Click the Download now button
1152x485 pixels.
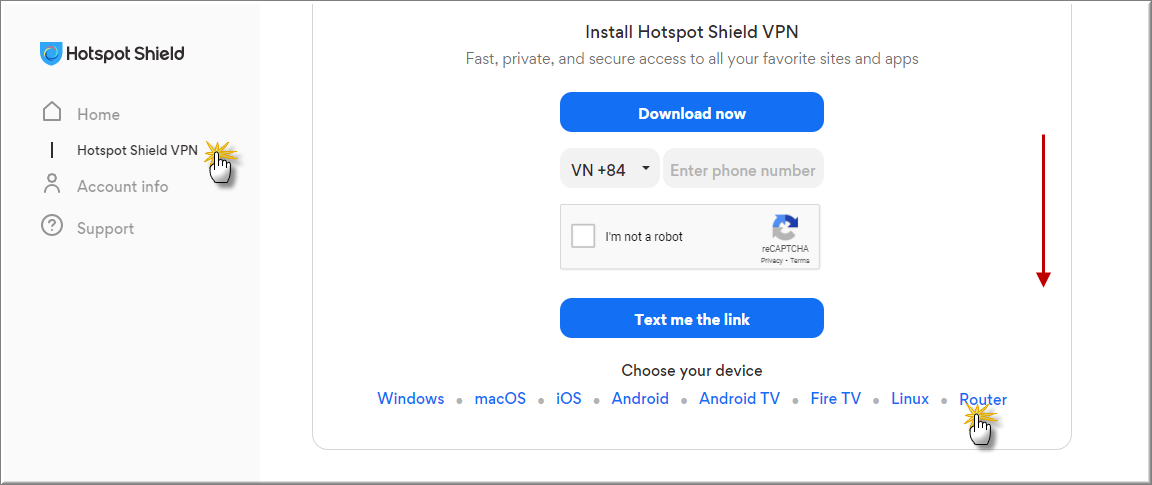[692, 112]
